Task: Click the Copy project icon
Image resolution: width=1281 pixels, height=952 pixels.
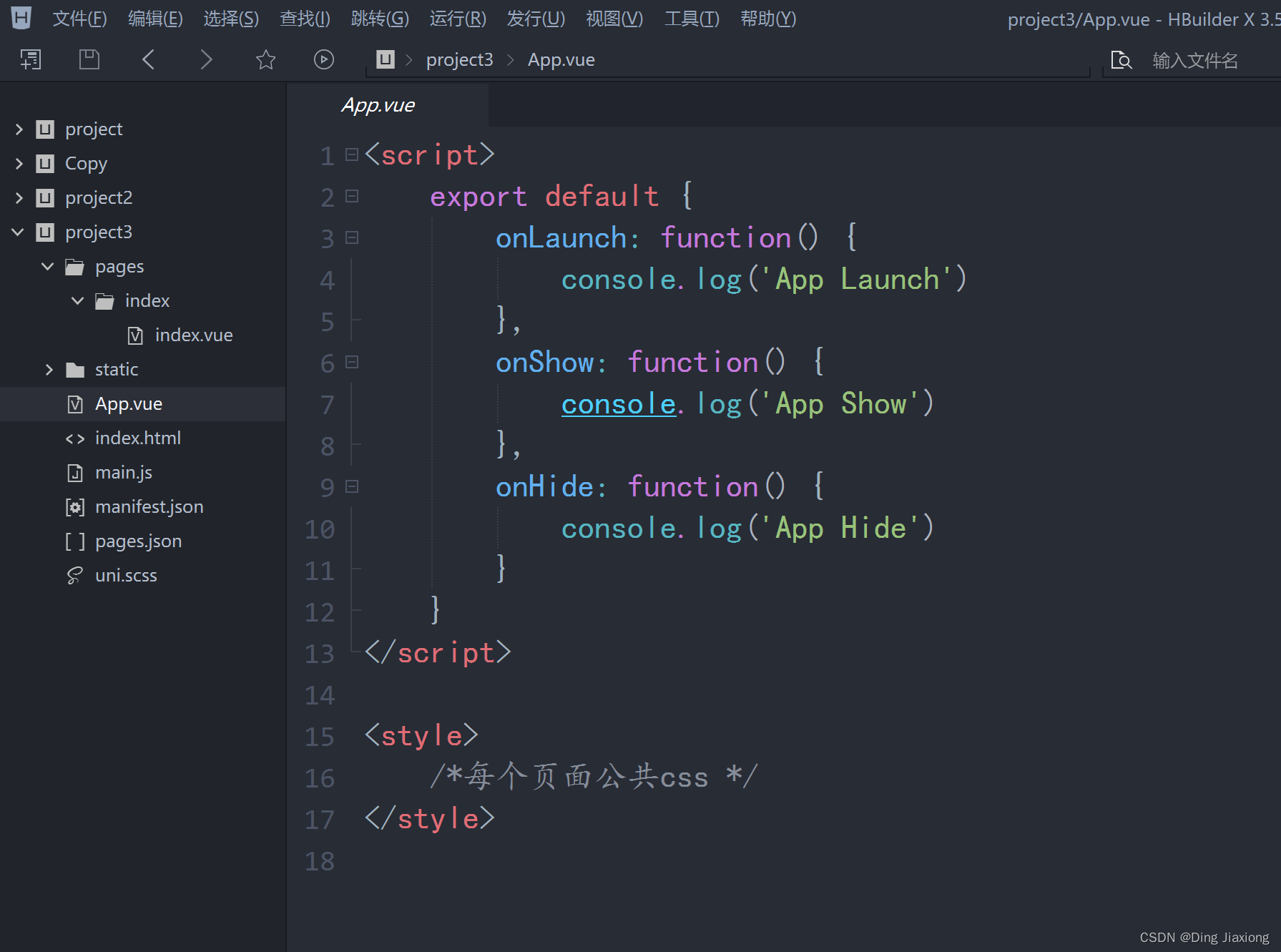Action: pyautogui.click(x=45, y=164)
